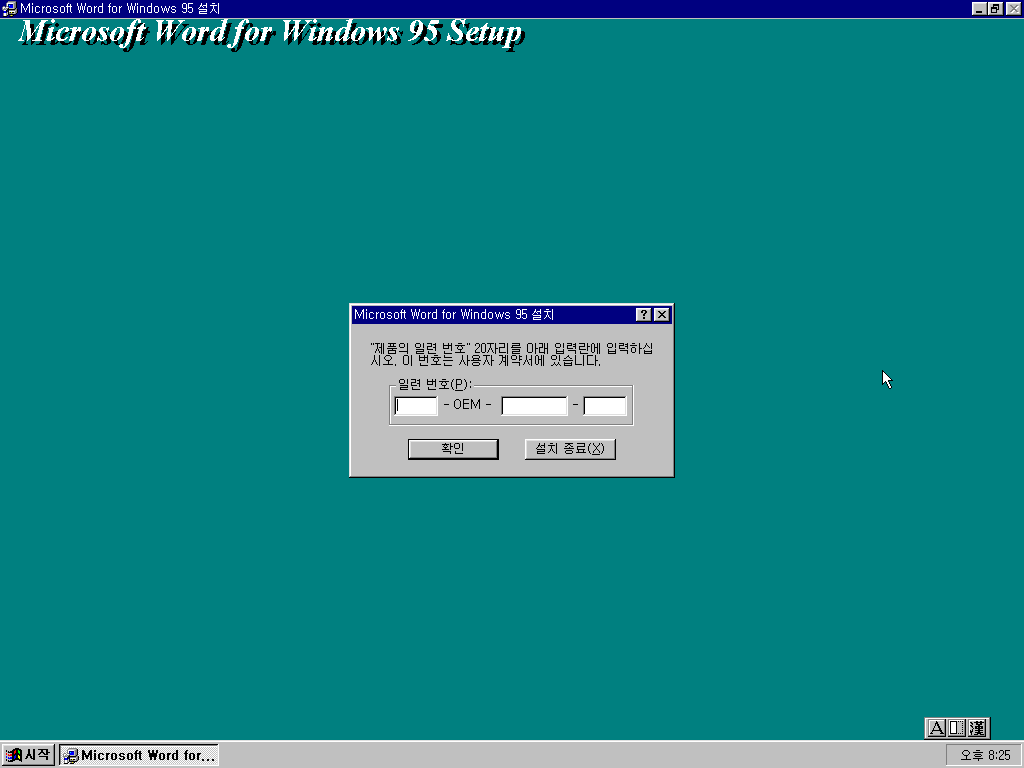Open help with the dialog's ? button
The height and width of the screenshot is (768, 1024).
tap(643, 315)
